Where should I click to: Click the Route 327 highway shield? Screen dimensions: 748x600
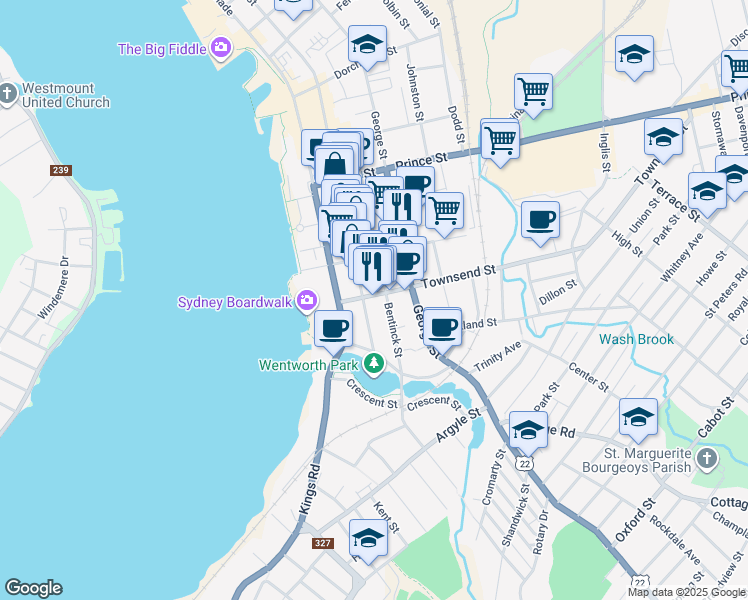[322, 543]
